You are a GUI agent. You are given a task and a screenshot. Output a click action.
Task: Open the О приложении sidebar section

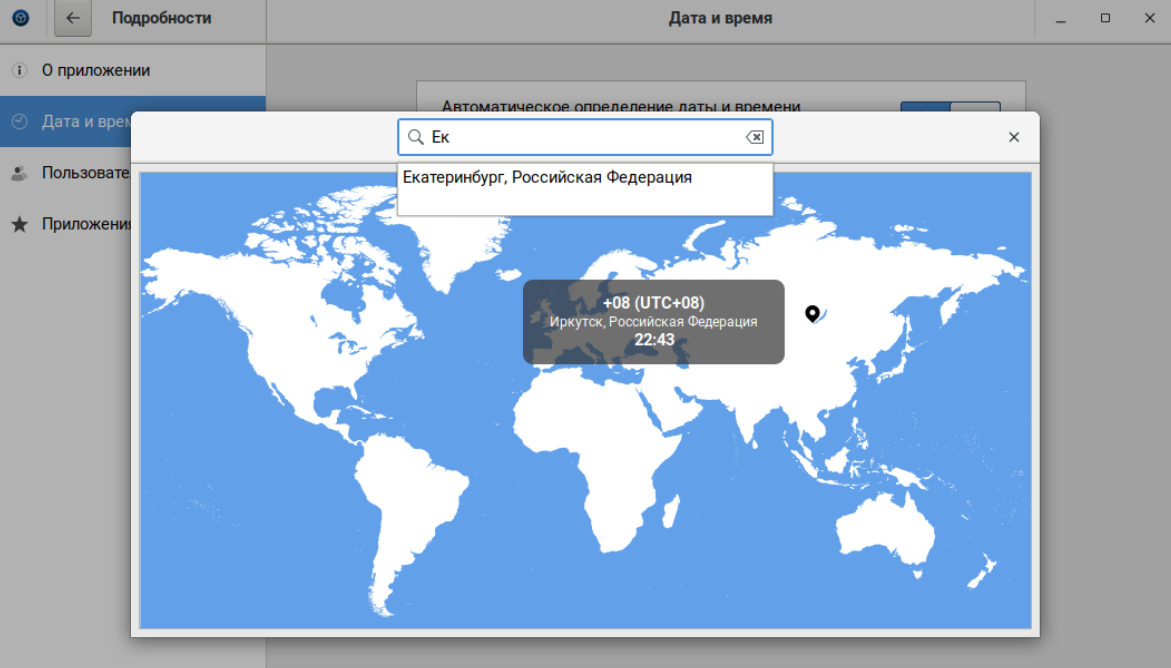96,71
